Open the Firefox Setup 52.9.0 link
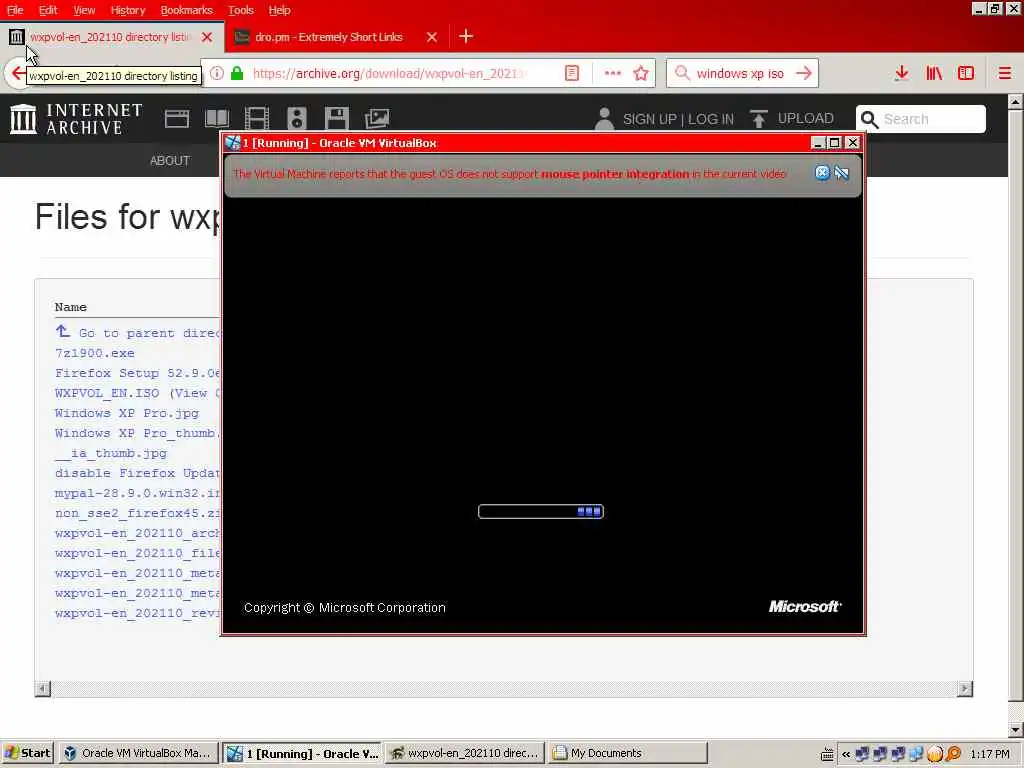This screenshot has width=1024, height=768. click(x=138, y=373)
